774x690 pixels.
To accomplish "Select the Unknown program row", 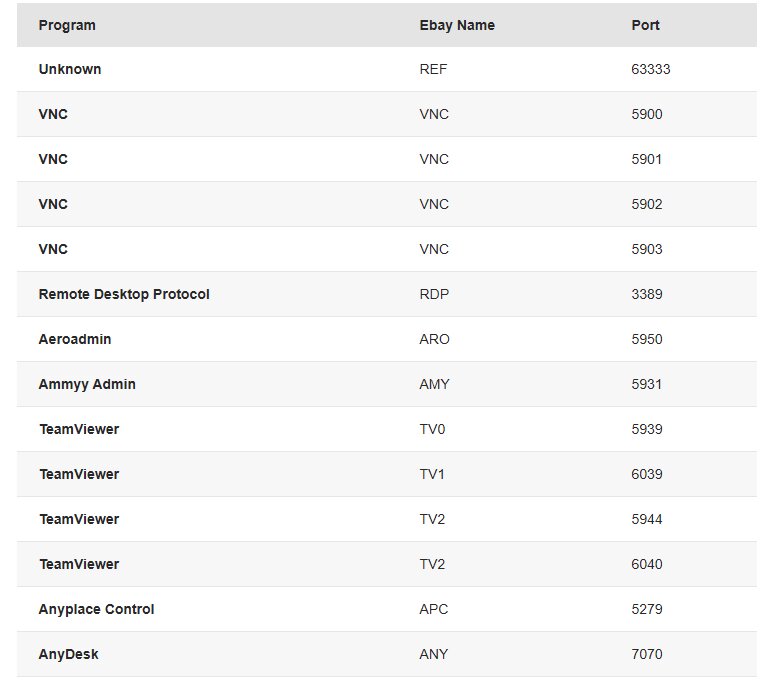I will [387, 69].
